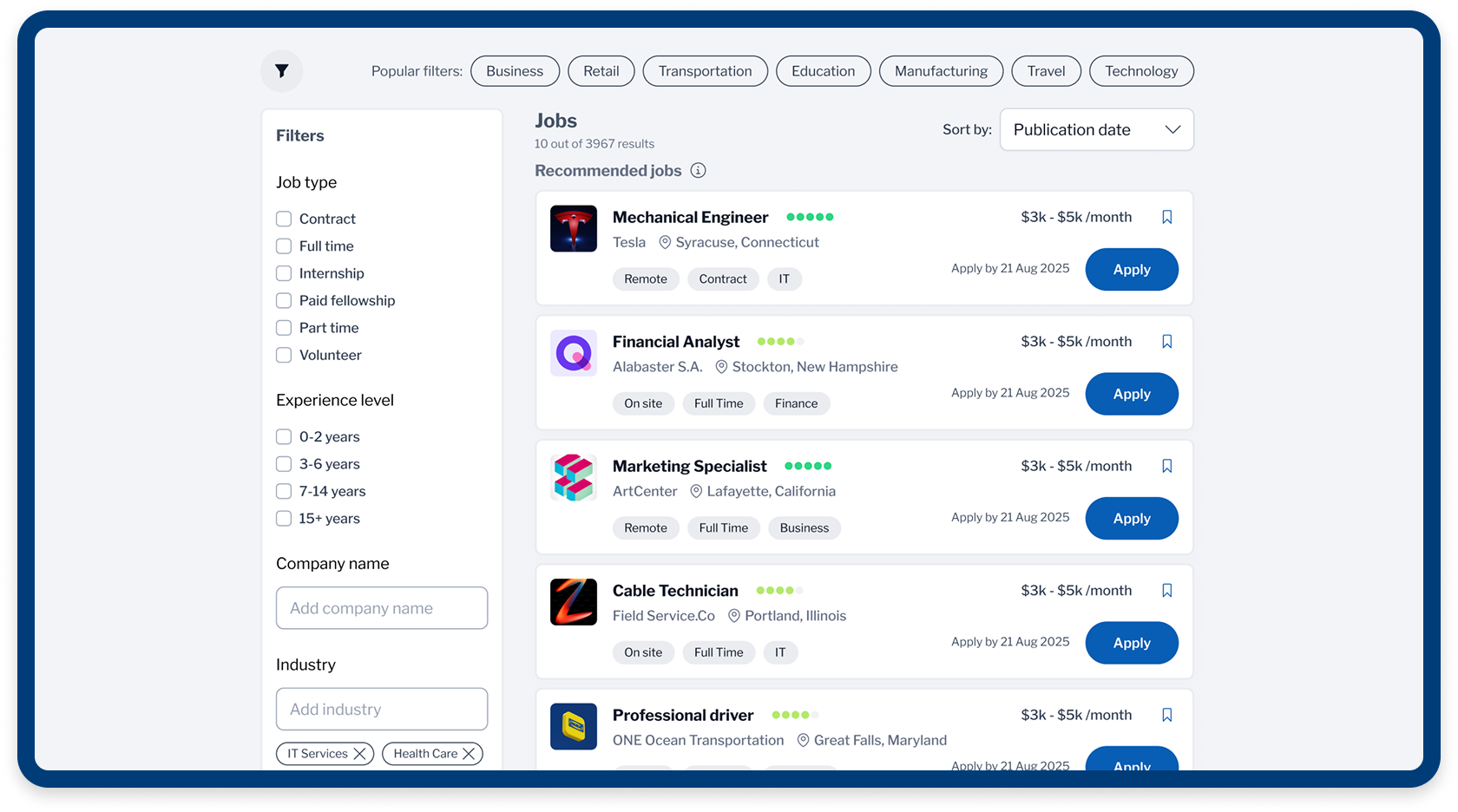1458x812 pixels.
Task: Enable the Internship checkbox
Action: pyautogui.click(x=284, y=273)
